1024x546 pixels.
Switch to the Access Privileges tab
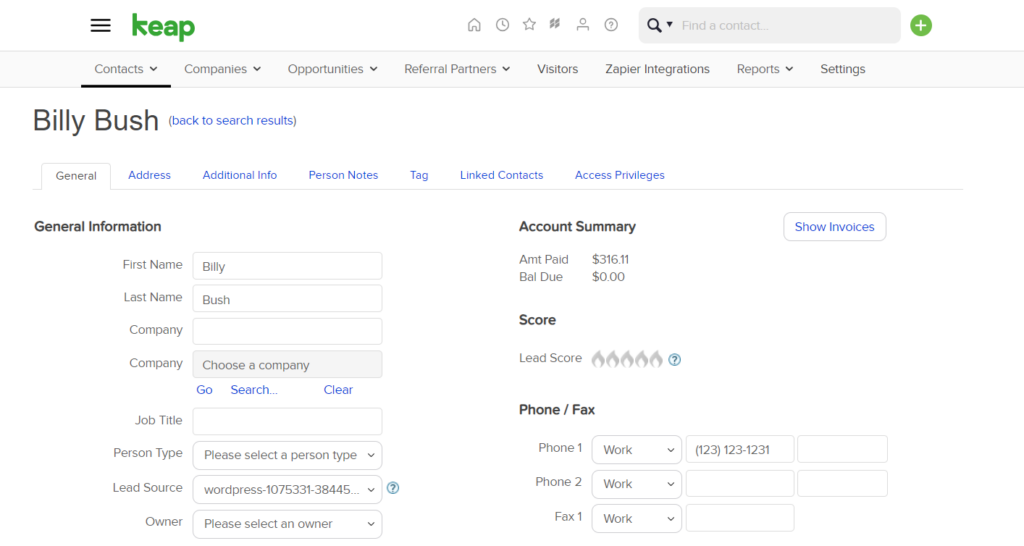(x=620, y=175)
